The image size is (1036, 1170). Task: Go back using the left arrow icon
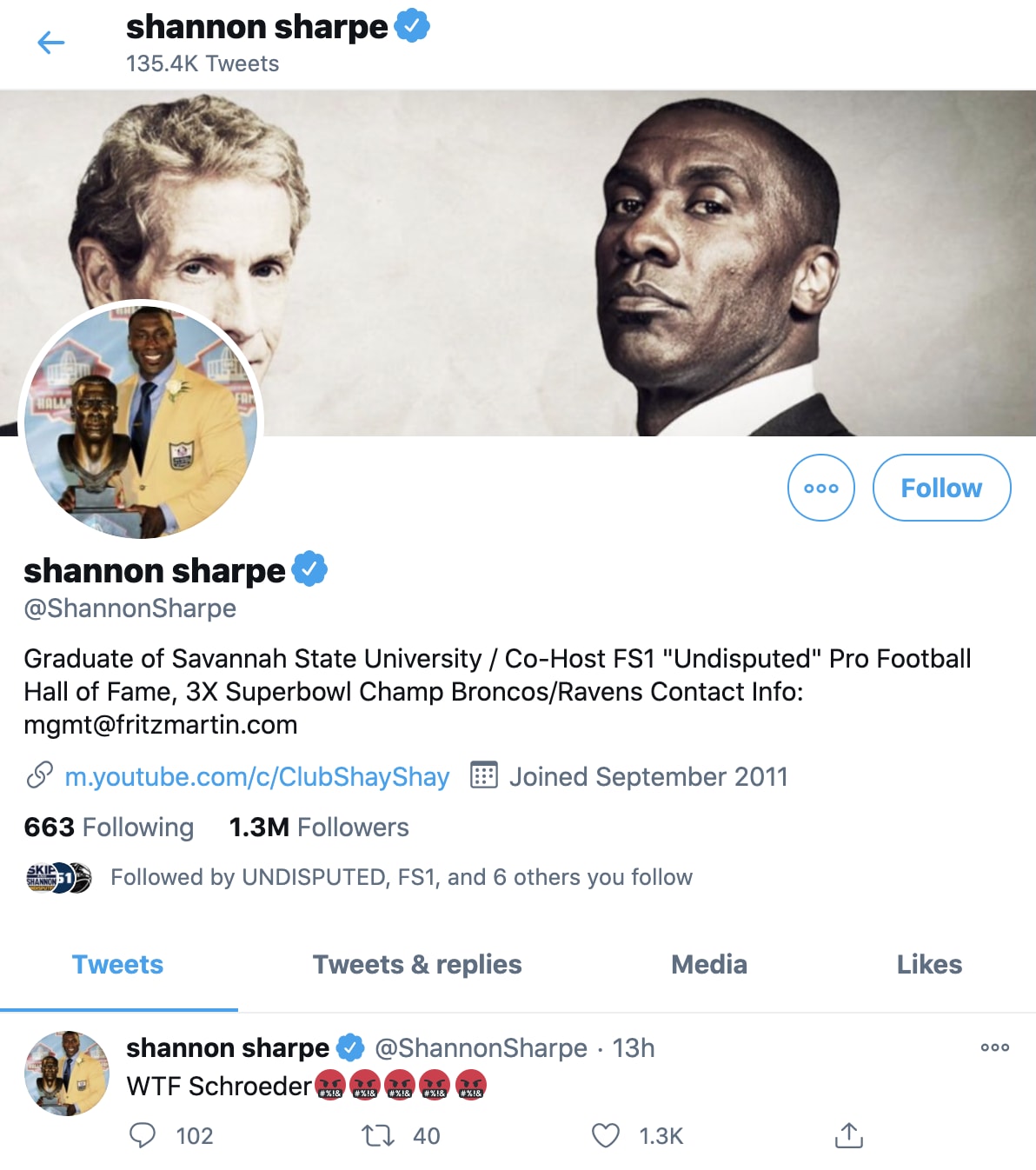(x=51, y=42)
